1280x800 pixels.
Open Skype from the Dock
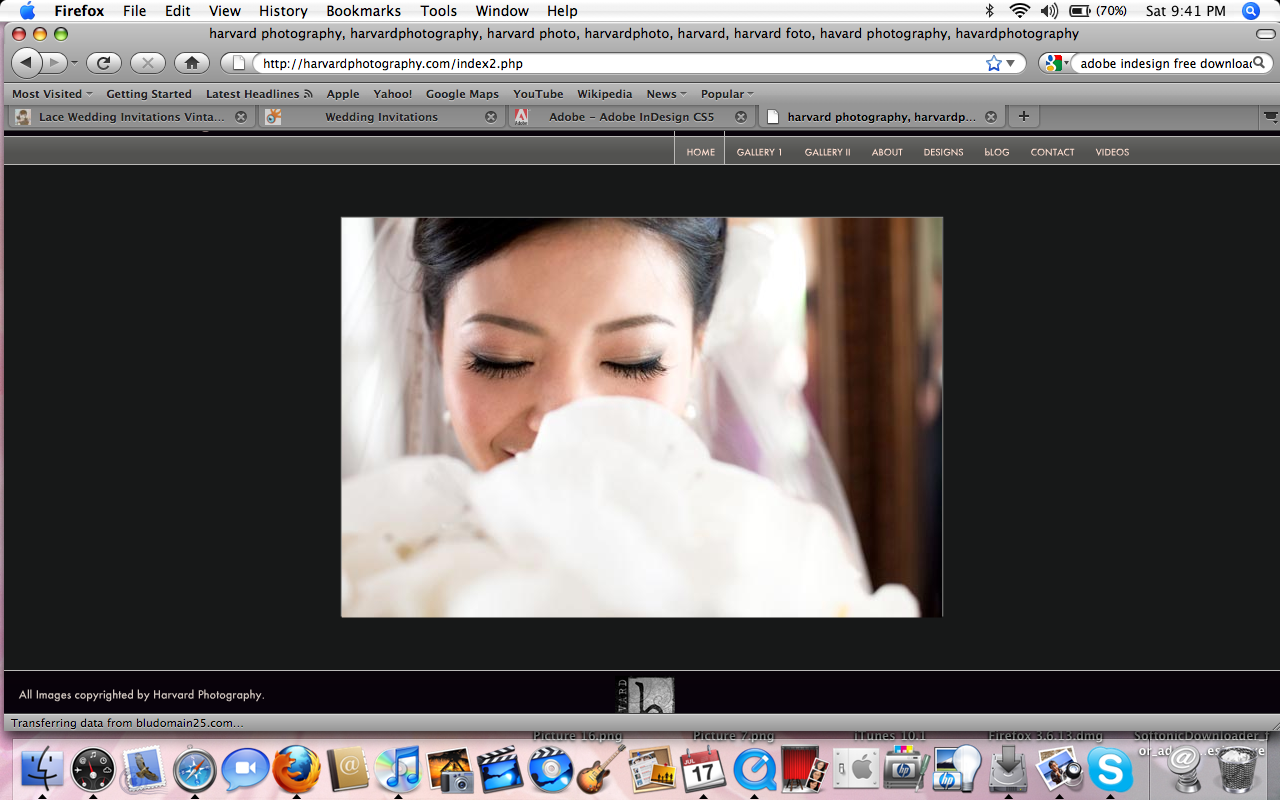(x=1110, y=771)
